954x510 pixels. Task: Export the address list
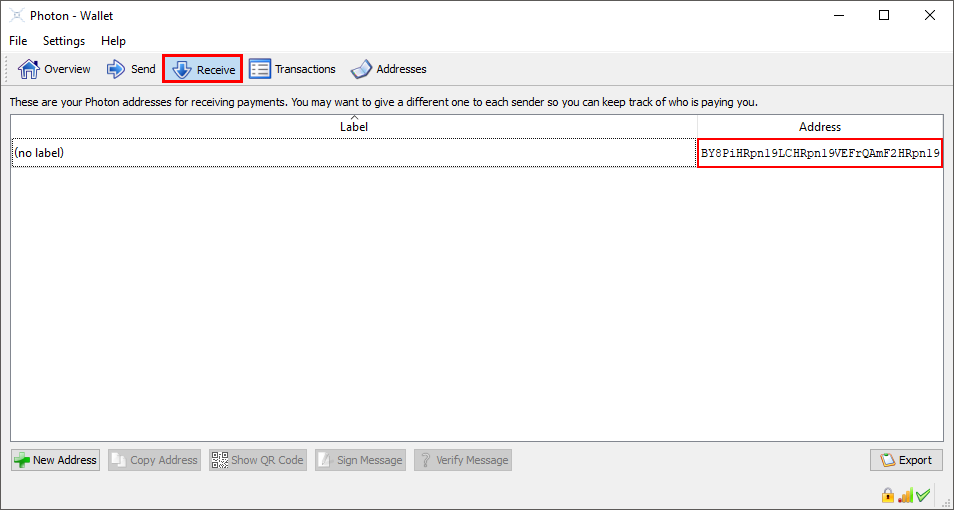[x=907, y=460]
